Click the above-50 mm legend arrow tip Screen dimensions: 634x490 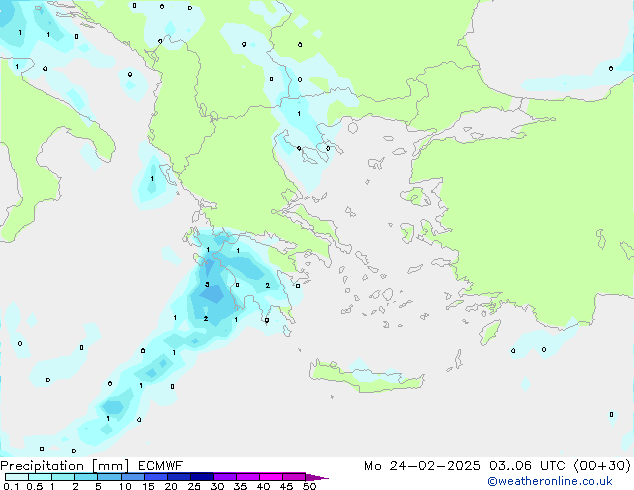coord(317,478)
